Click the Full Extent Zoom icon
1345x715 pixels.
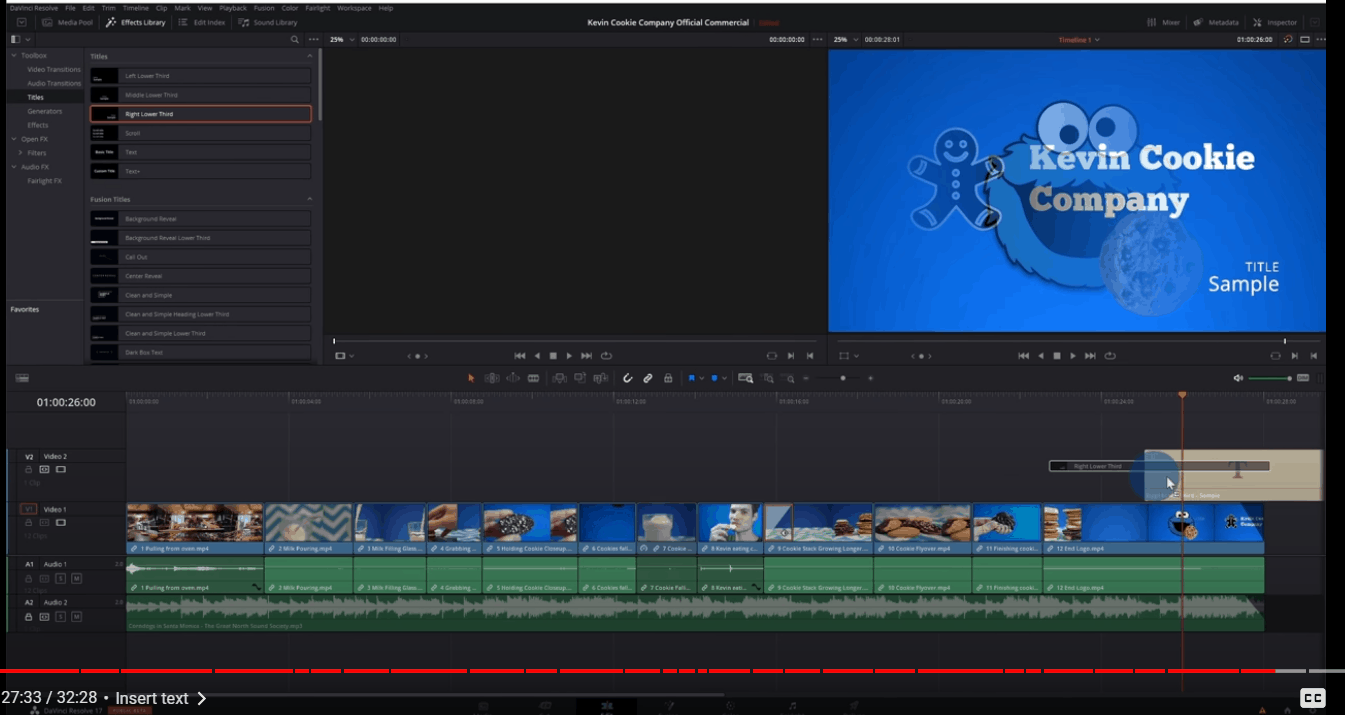(746, 378)
